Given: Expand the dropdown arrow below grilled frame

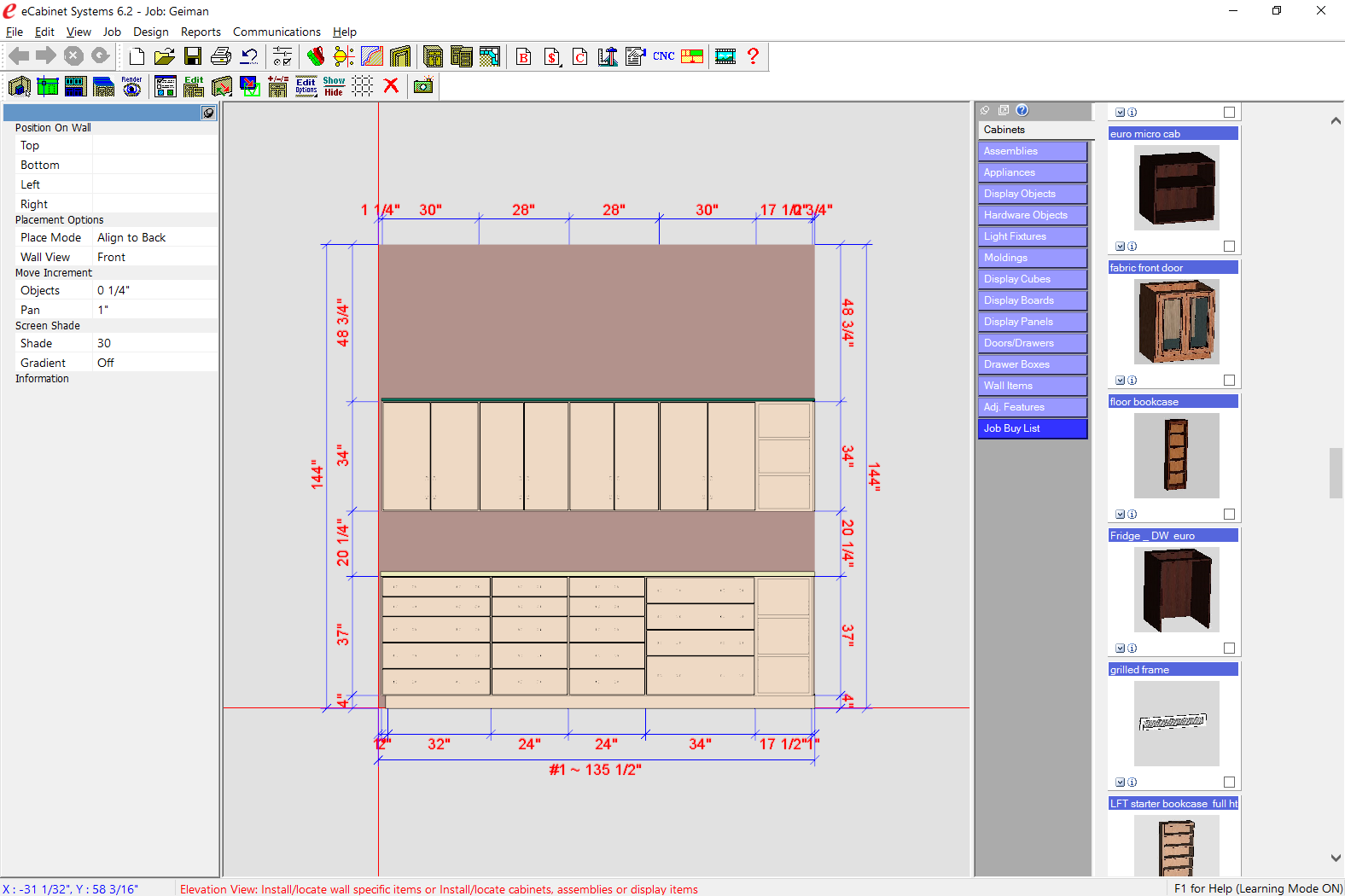Looking at the screenshot, I should click(x=1120, y=783).
